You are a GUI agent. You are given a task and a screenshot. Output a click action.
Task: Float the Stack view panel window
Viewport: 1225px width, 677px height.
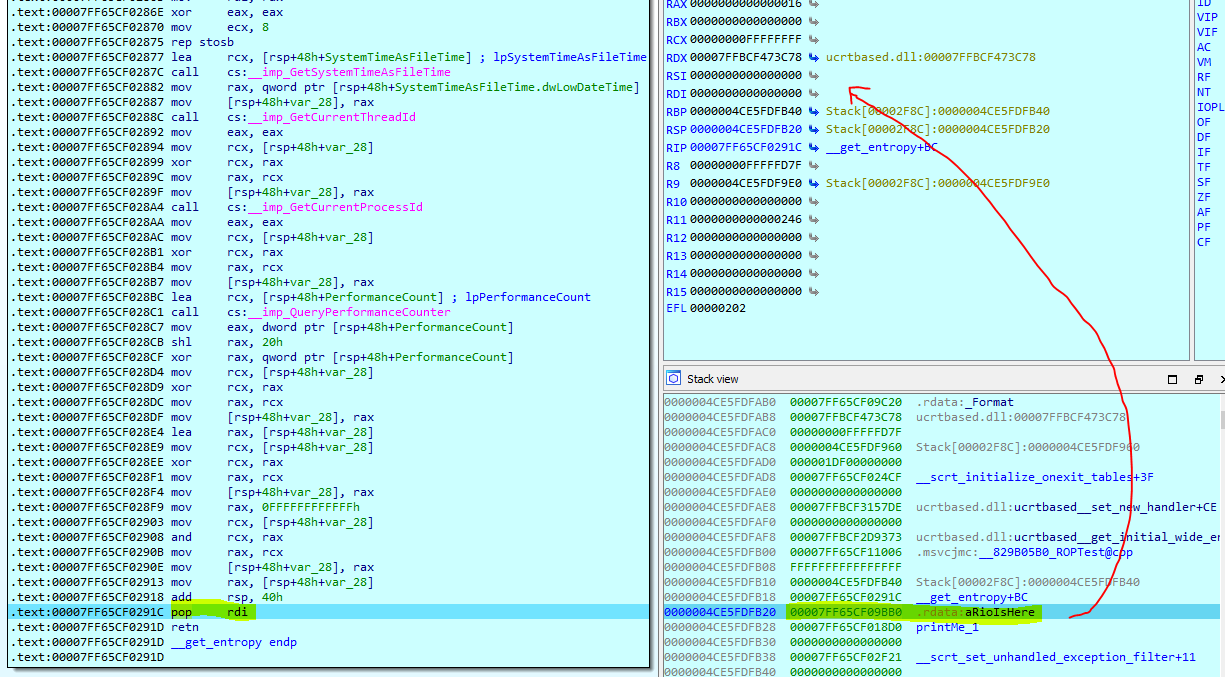pyautogui.click(x=1198, y=380)
